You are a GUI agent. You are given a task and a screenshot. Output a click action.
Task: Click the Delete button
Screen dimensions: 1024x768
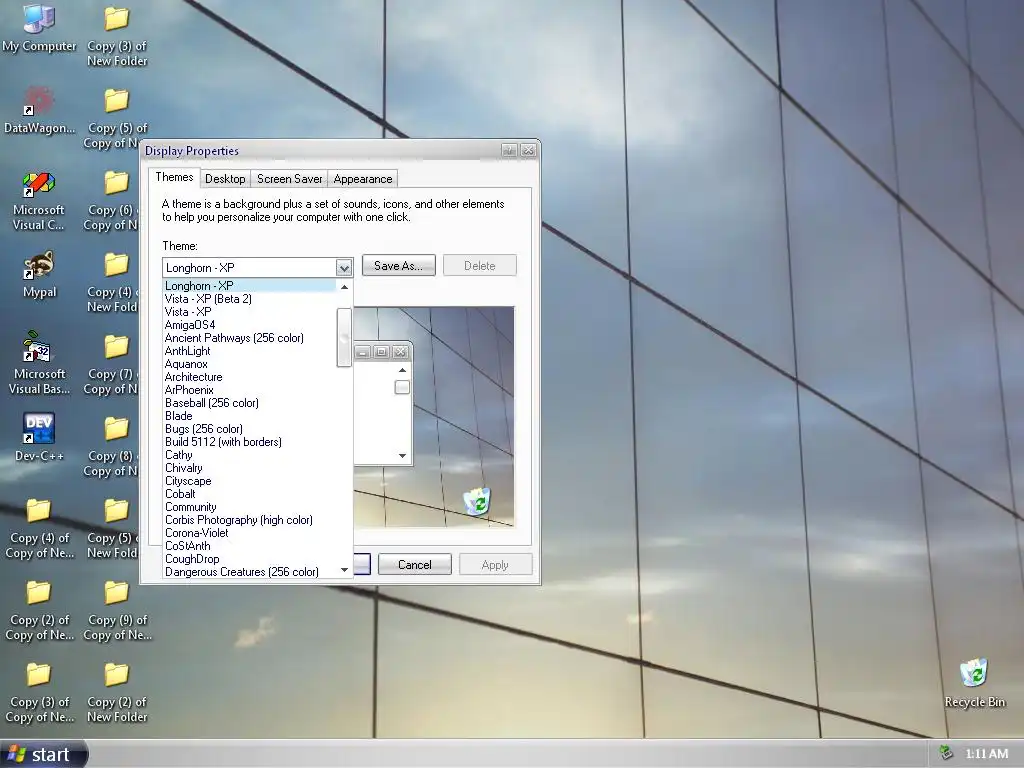[479, 266]
